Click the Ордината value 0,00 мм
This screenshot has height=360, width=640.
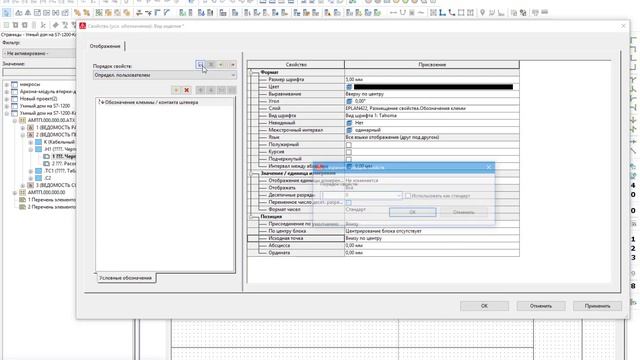tap(432, 253)
